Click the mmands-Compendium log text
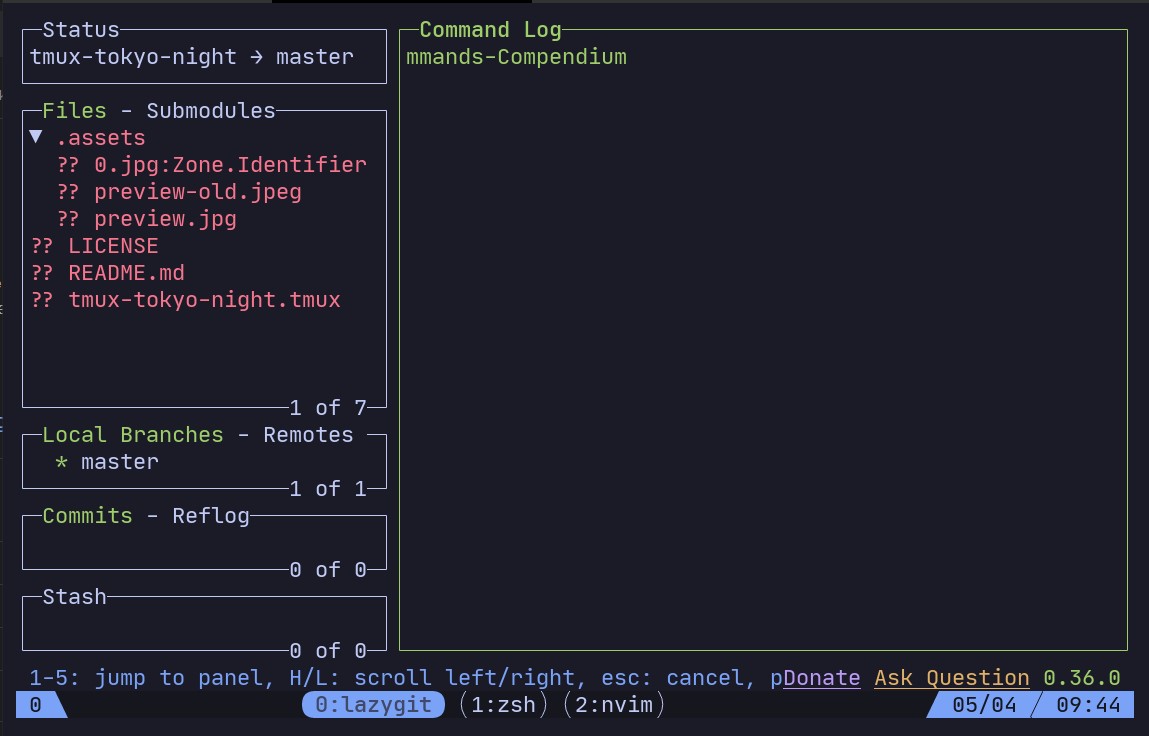 pyautogui.click(x=517, y=56)
